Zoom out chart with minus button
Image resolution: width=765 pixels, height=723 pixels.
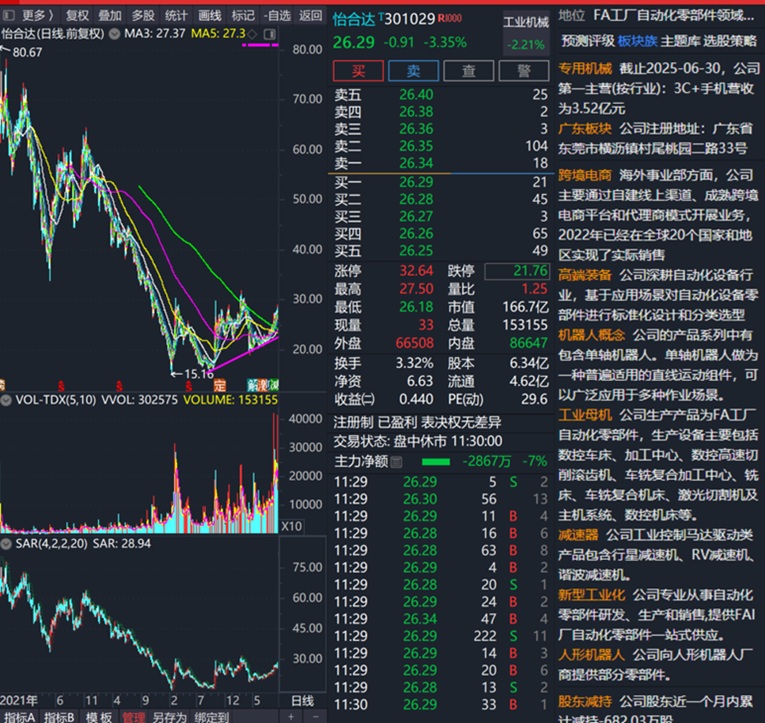click(316, 717)
